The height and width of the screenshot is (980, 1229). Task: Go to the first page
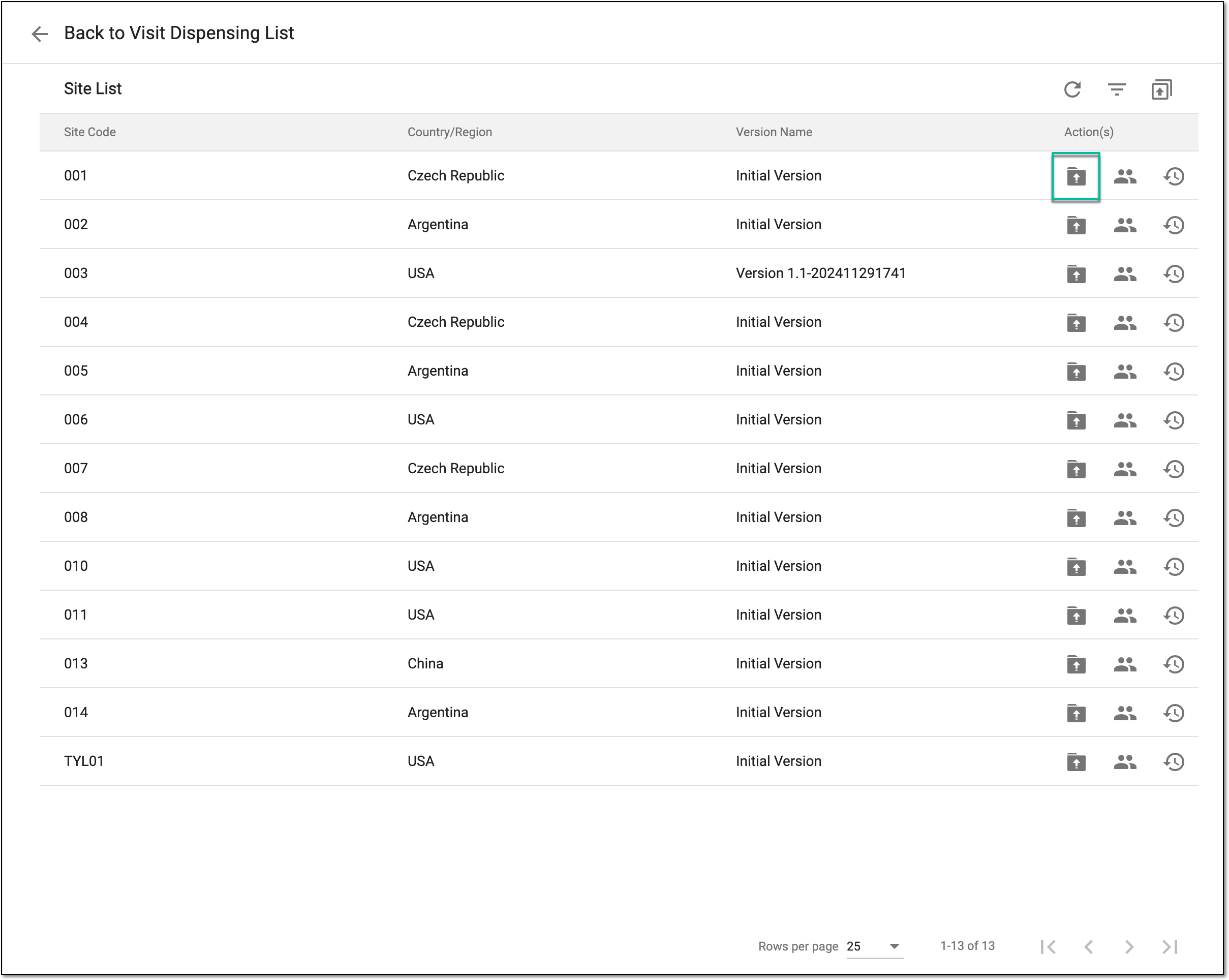pos(1048,946)
